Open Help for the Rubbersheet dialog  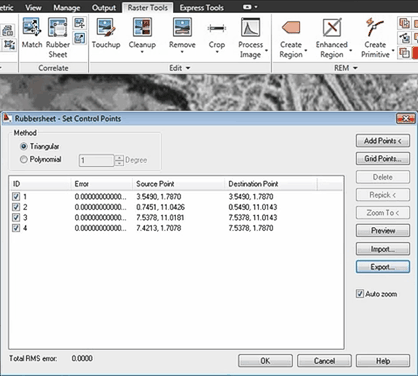click(x=383, y=361)
